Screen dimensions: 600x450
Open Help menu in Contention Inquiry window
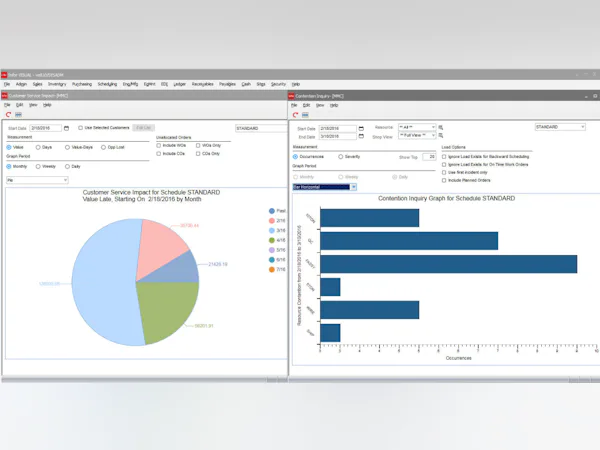tap(334, 105)
